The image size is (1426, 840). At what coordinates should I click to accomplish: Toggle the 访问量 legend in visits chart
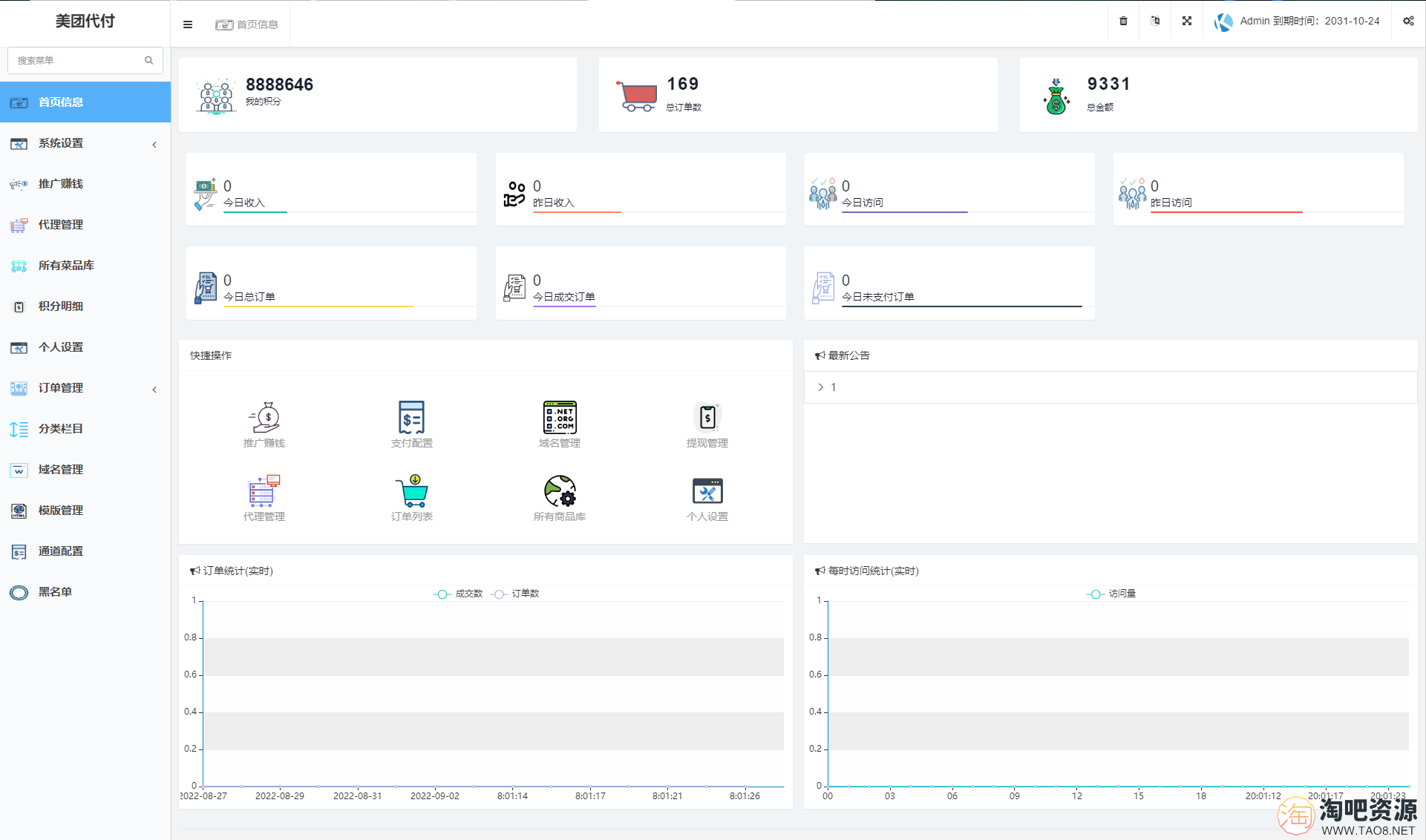[1111, 594]
